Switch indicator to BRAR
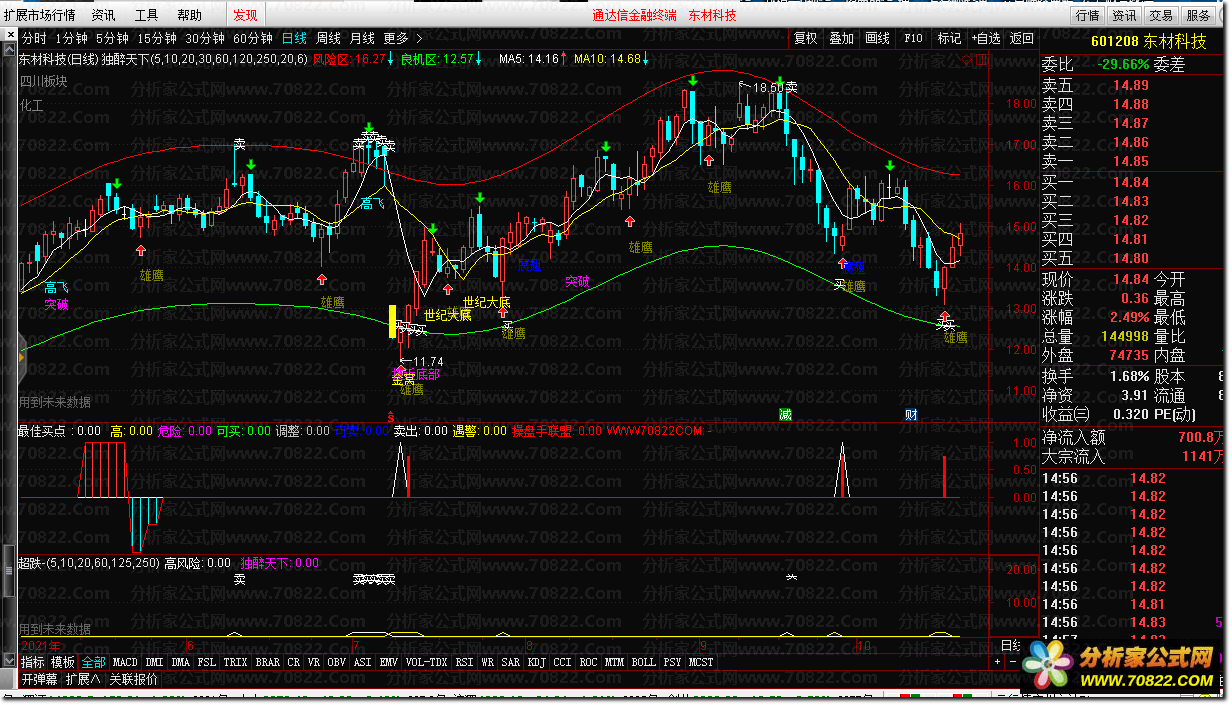Viewport: 1232px width, 705px height. (267, 662)
